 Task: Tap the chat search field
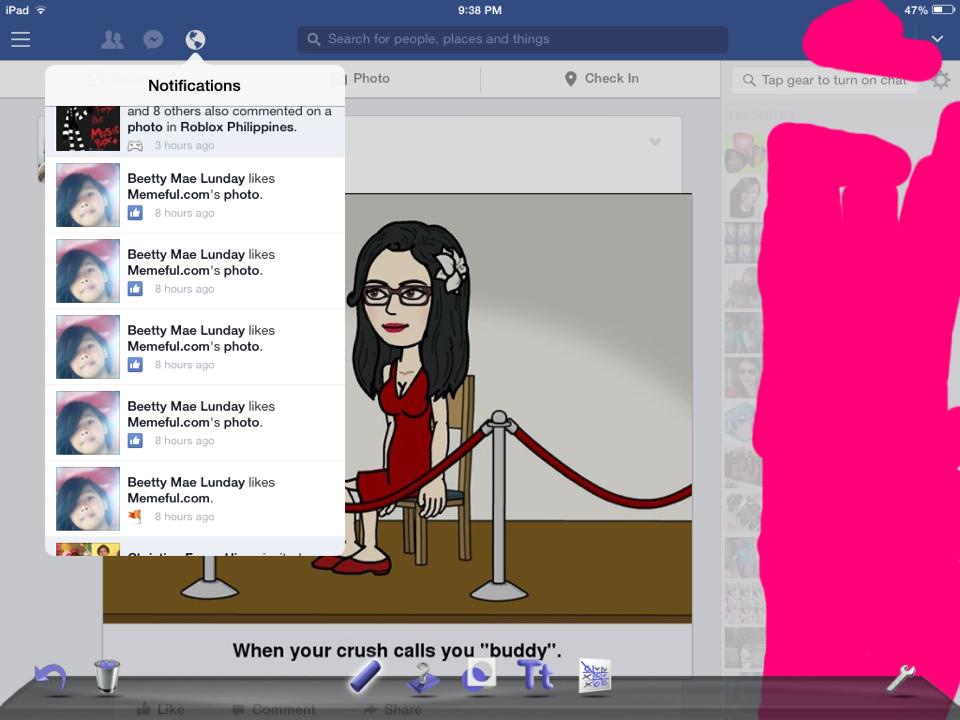point(824,80)
